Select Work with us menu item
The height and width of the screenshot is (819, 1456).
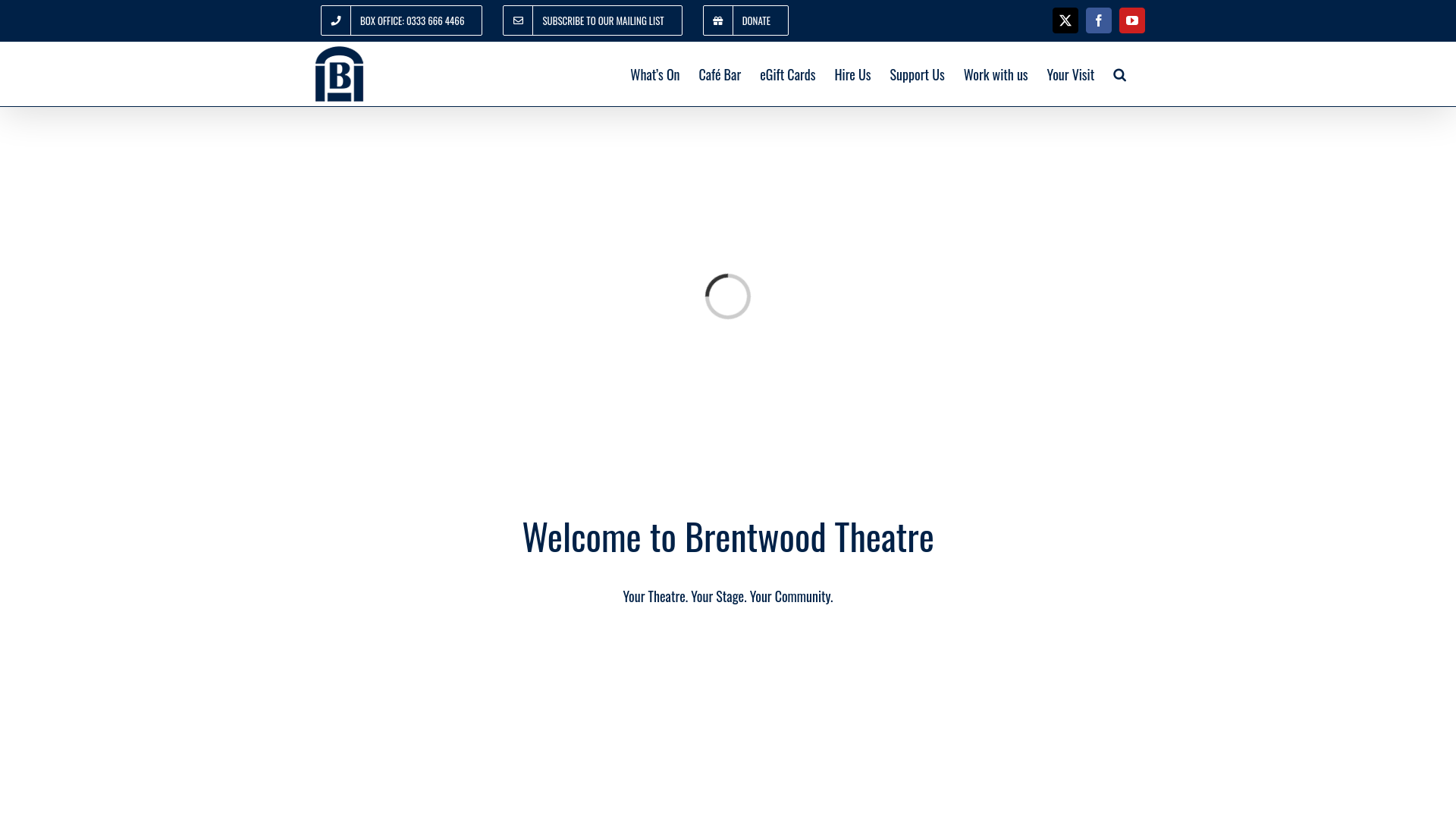pos(995,74)
